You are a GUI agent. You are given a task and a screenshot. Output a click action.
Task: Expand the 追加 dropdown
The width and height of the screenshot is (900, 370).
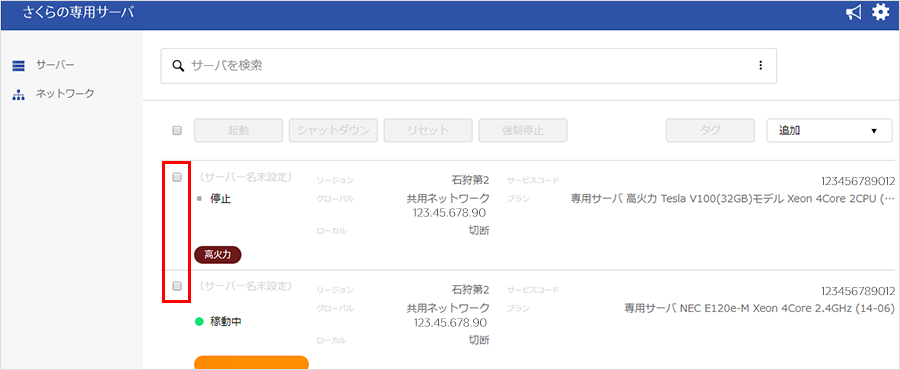(x=829, y=131)
